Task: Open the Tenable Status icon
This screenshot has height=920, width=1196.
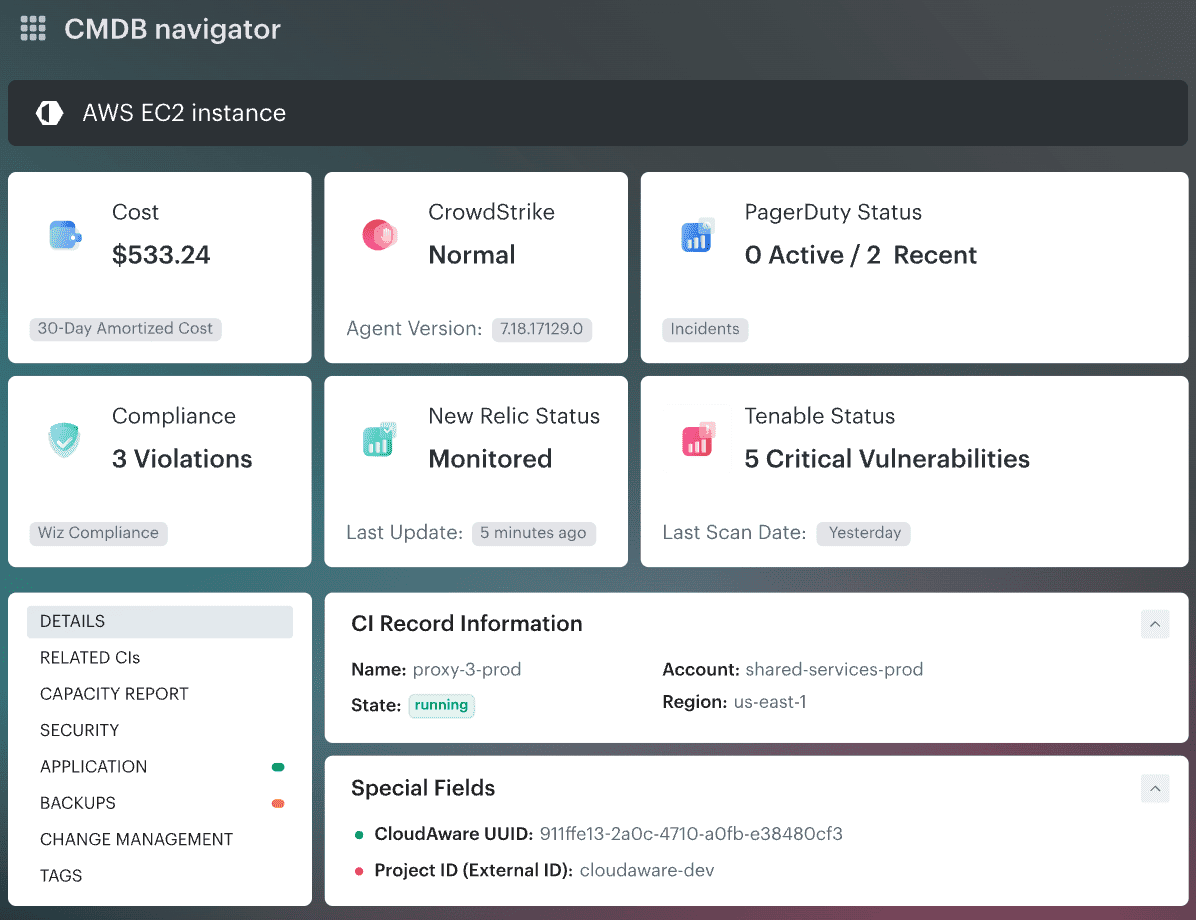Action: 697,438
